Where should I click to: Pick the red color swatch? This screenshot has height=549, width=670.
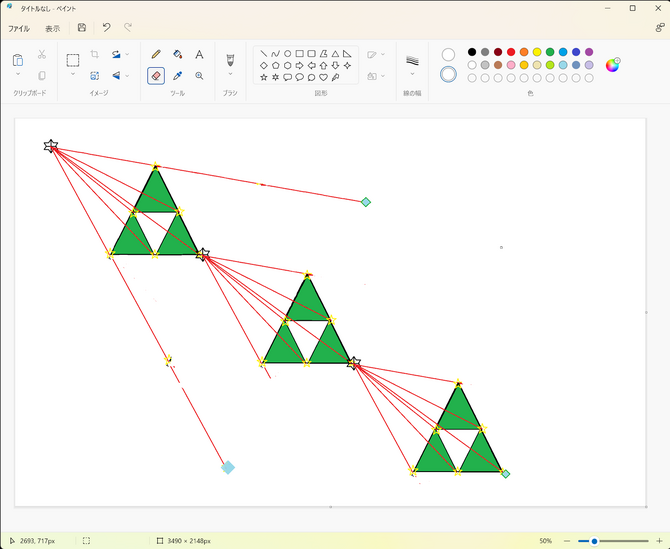pyautogui.click(x=511, y=52)
